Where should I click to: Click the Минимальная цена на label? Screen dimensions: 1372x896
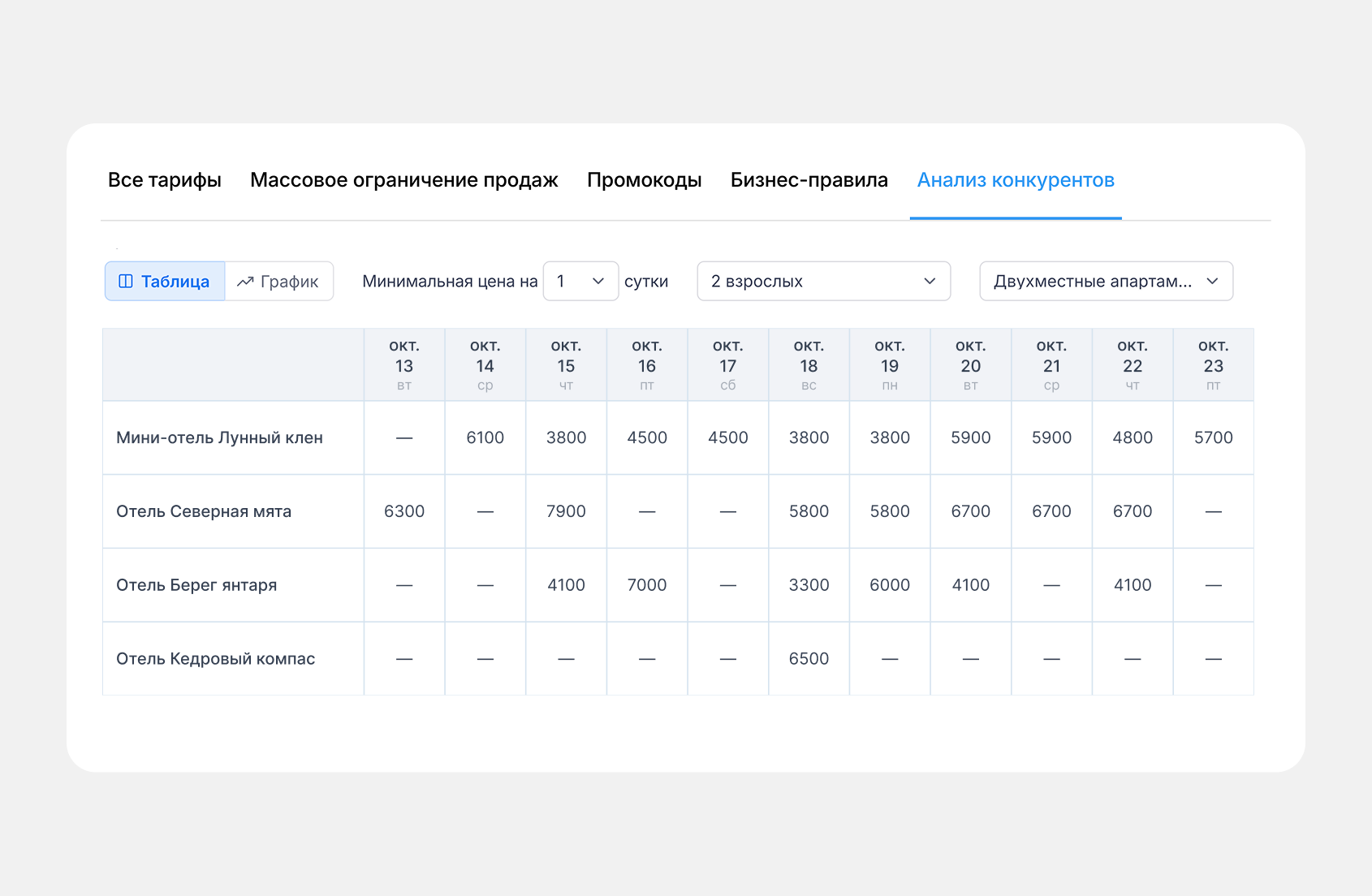pos(450,282)
